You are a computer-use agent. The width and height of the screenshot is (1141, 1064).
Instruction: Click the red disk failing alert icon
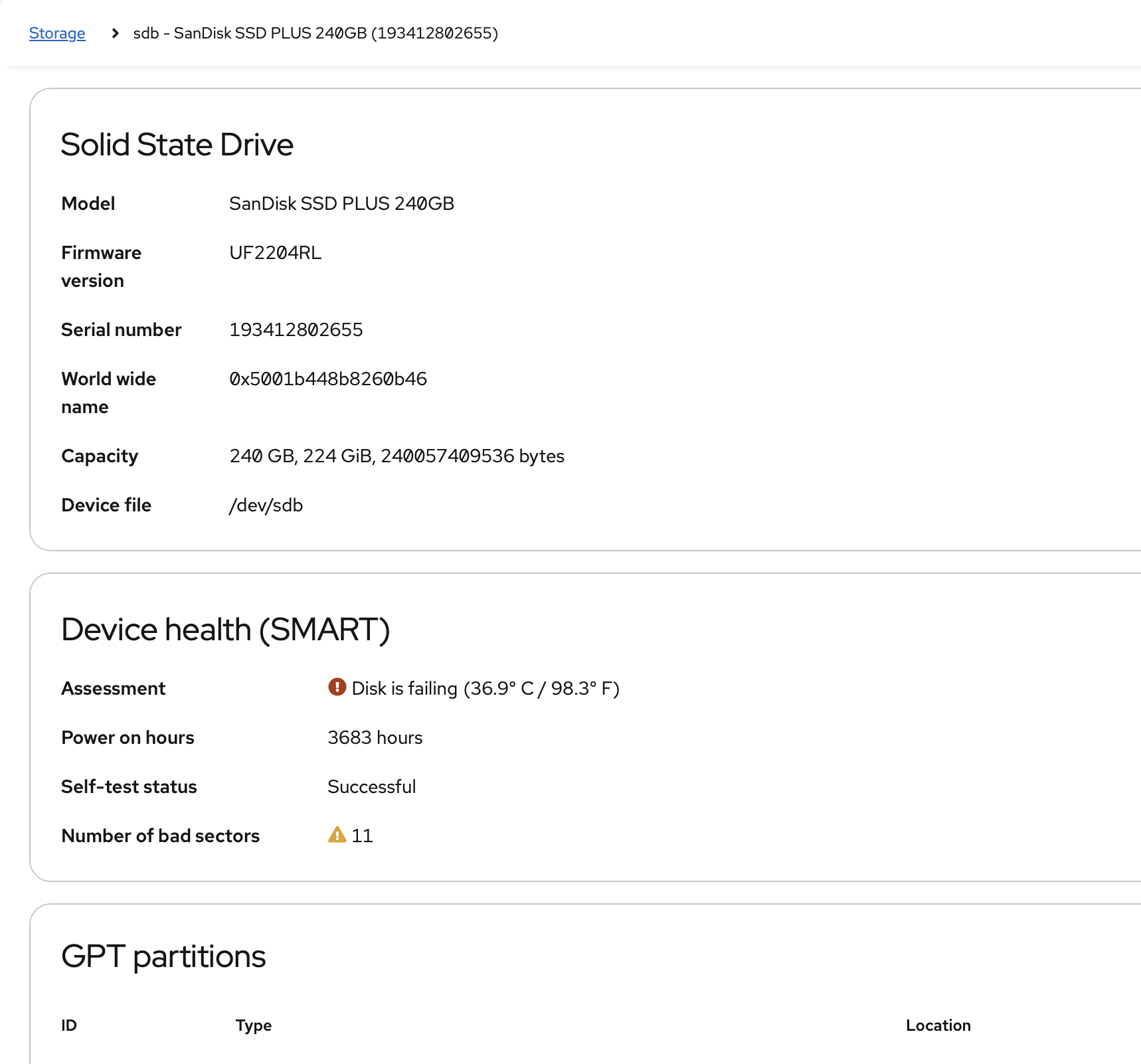pos(337,687)
